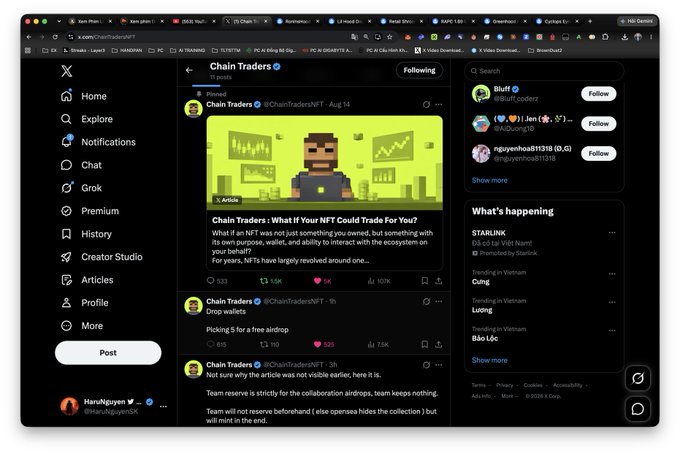This screenshot has width=680, height=454.
Task: Open Grok from the sidebar menu
Action: (81, 188)
